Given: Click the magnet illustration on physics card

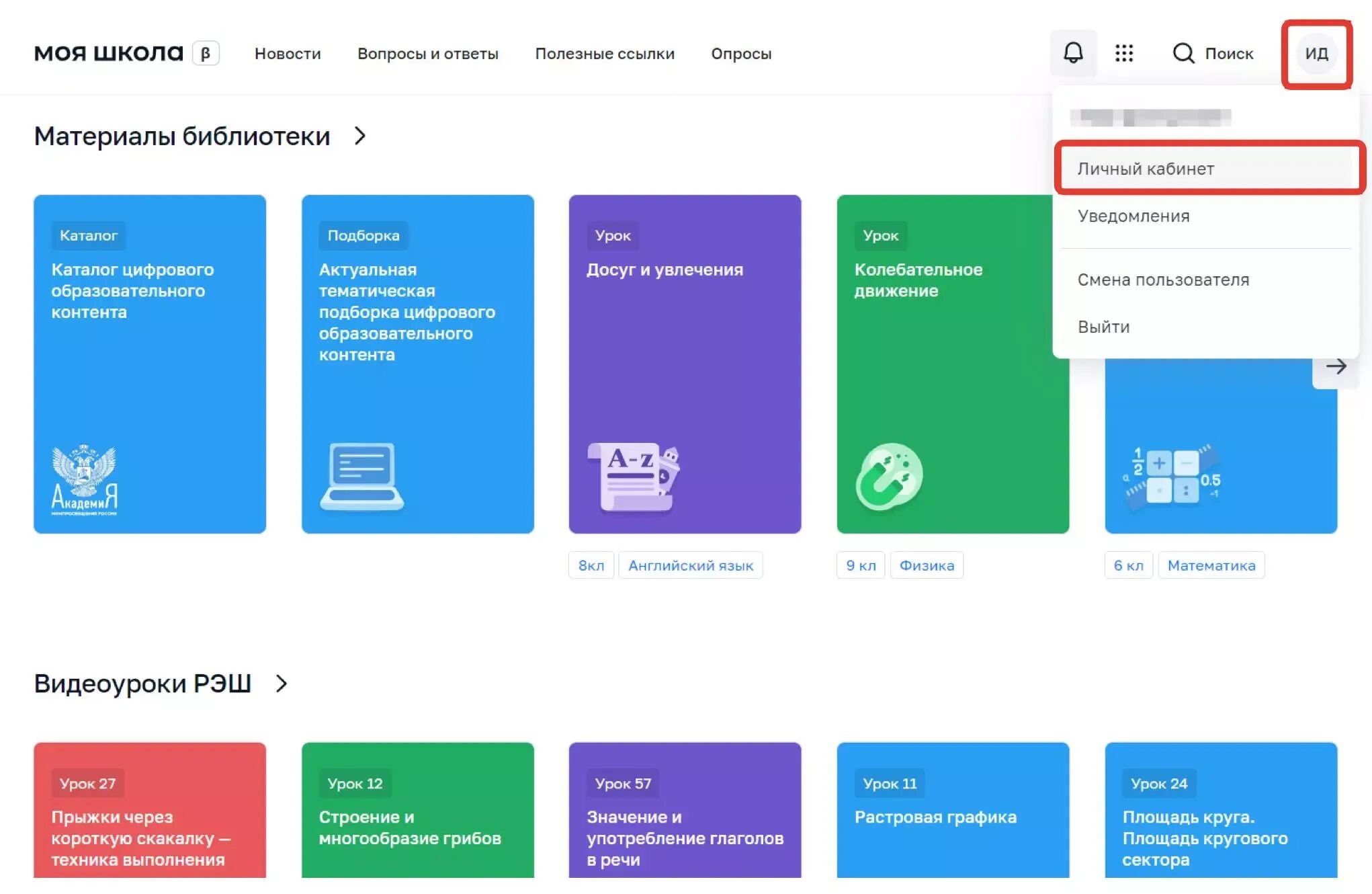Looking at the screenshot, I should [889, 477].
